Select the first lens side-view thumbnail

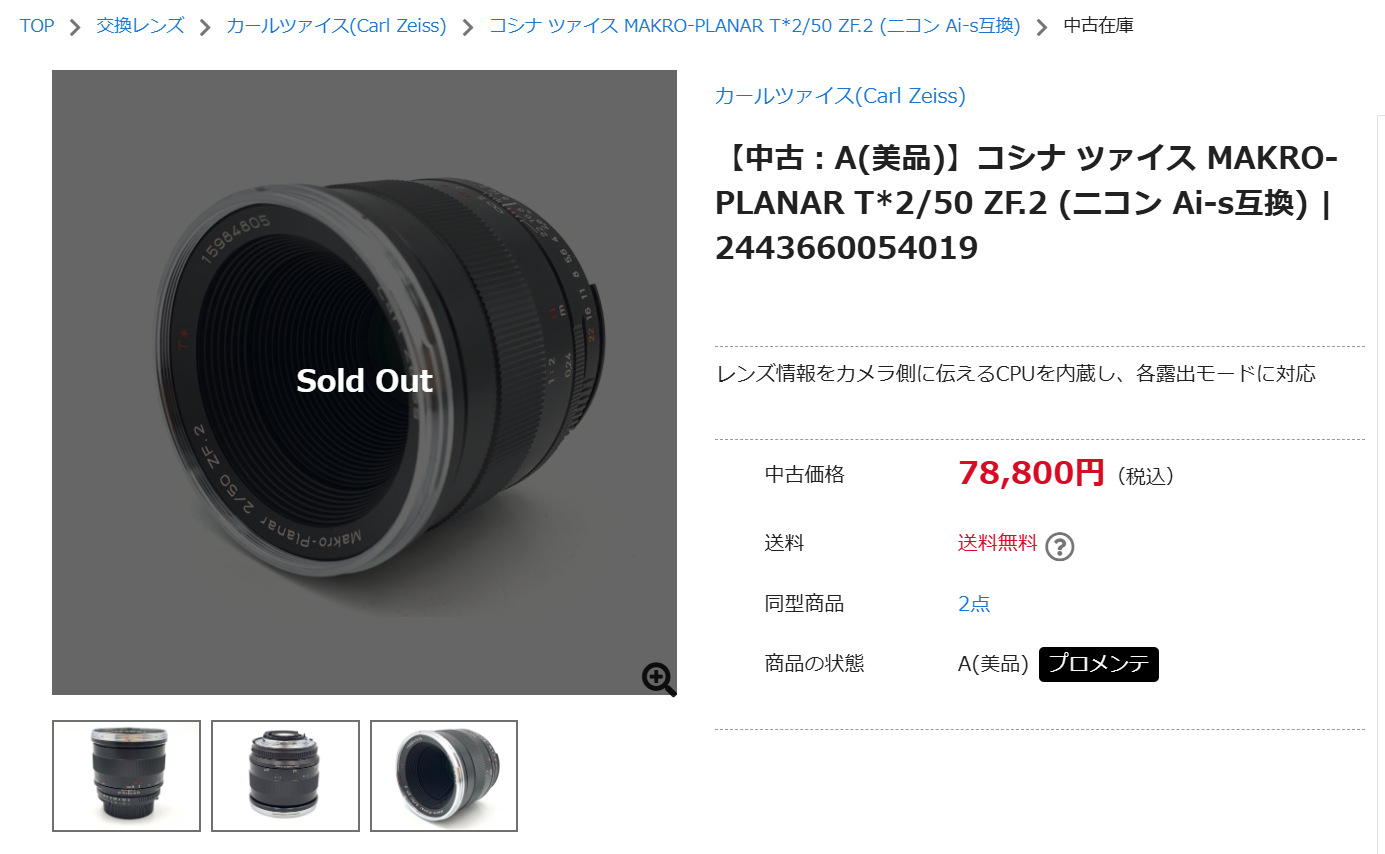[x=126, y=776]
